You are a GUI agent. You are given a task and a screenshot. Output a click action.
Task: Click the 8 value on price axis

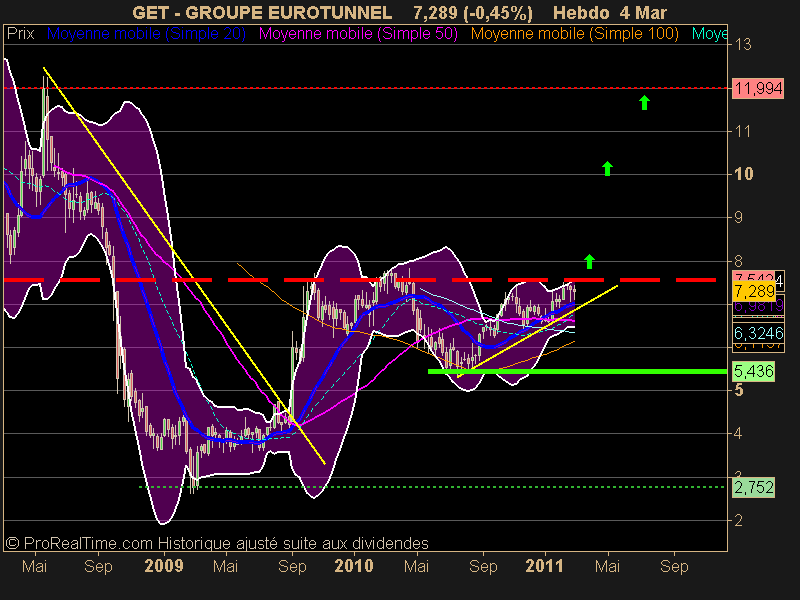click(738, 261)
